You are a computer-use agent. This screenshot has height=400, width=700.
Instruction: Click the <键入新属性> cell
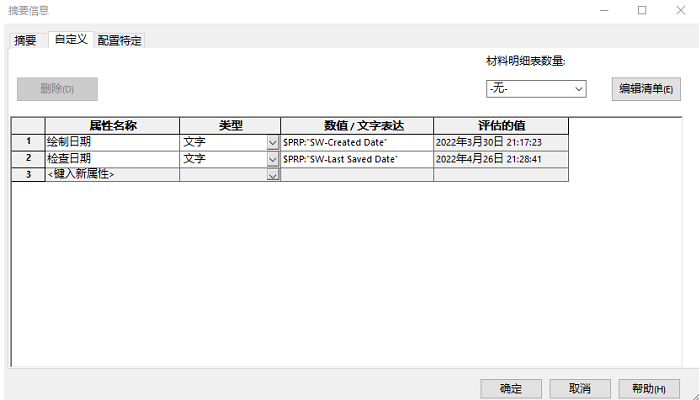(112, 175)
